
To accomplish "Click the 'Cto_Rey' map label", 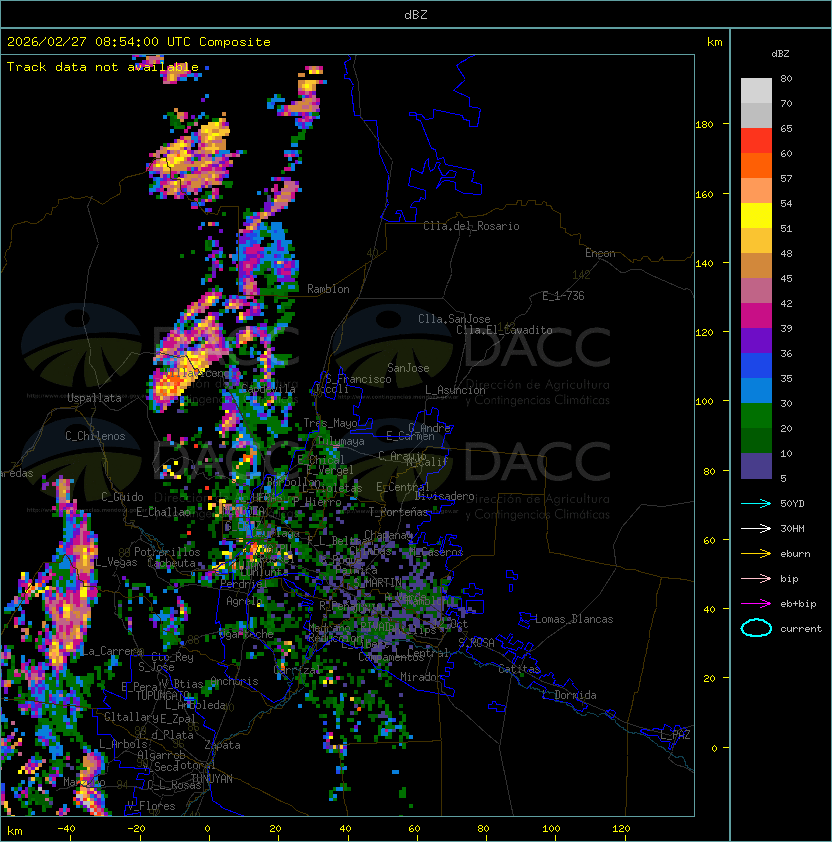I will 172,657.
